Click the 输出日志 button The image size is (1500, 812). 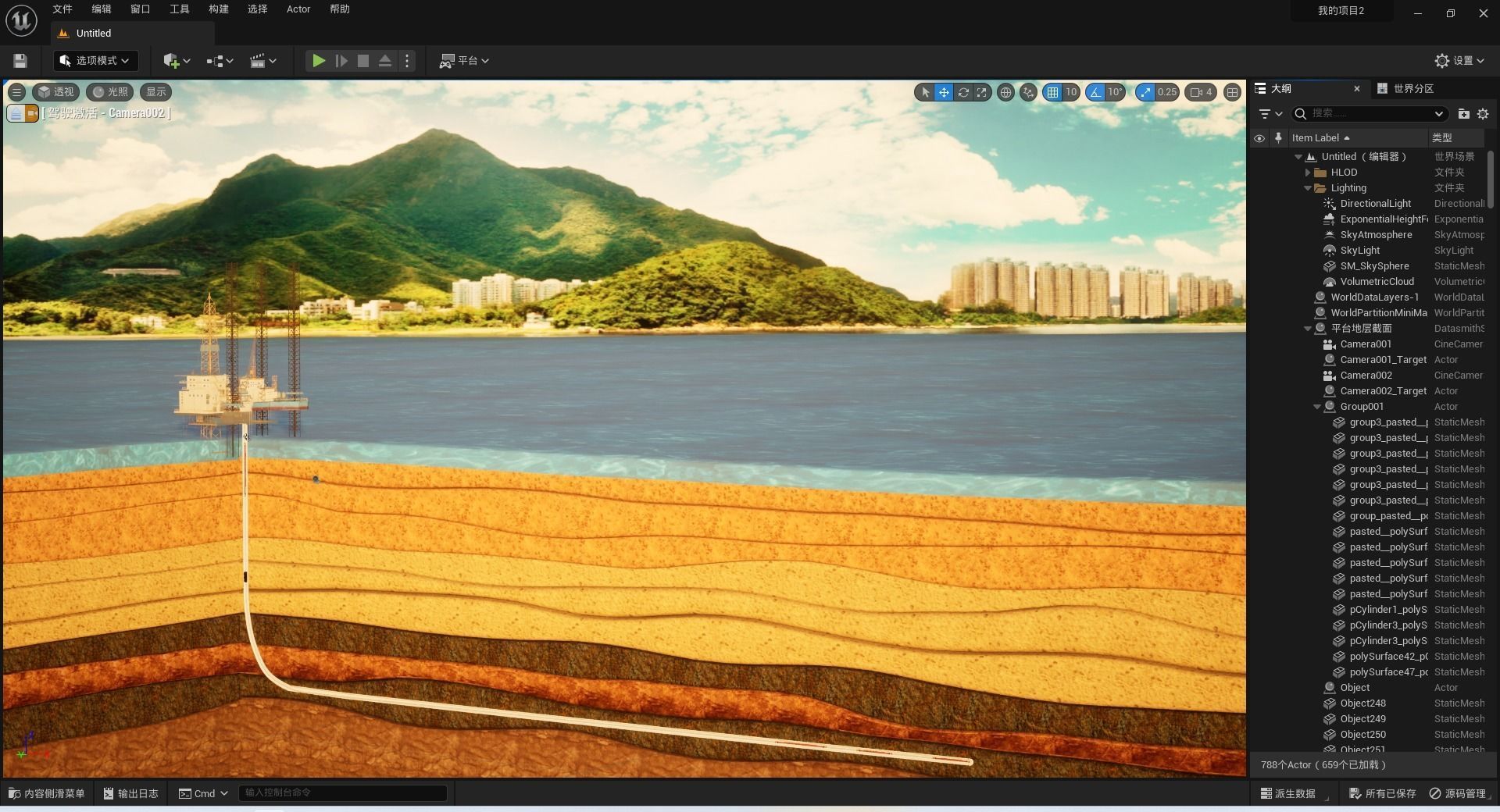130,793
